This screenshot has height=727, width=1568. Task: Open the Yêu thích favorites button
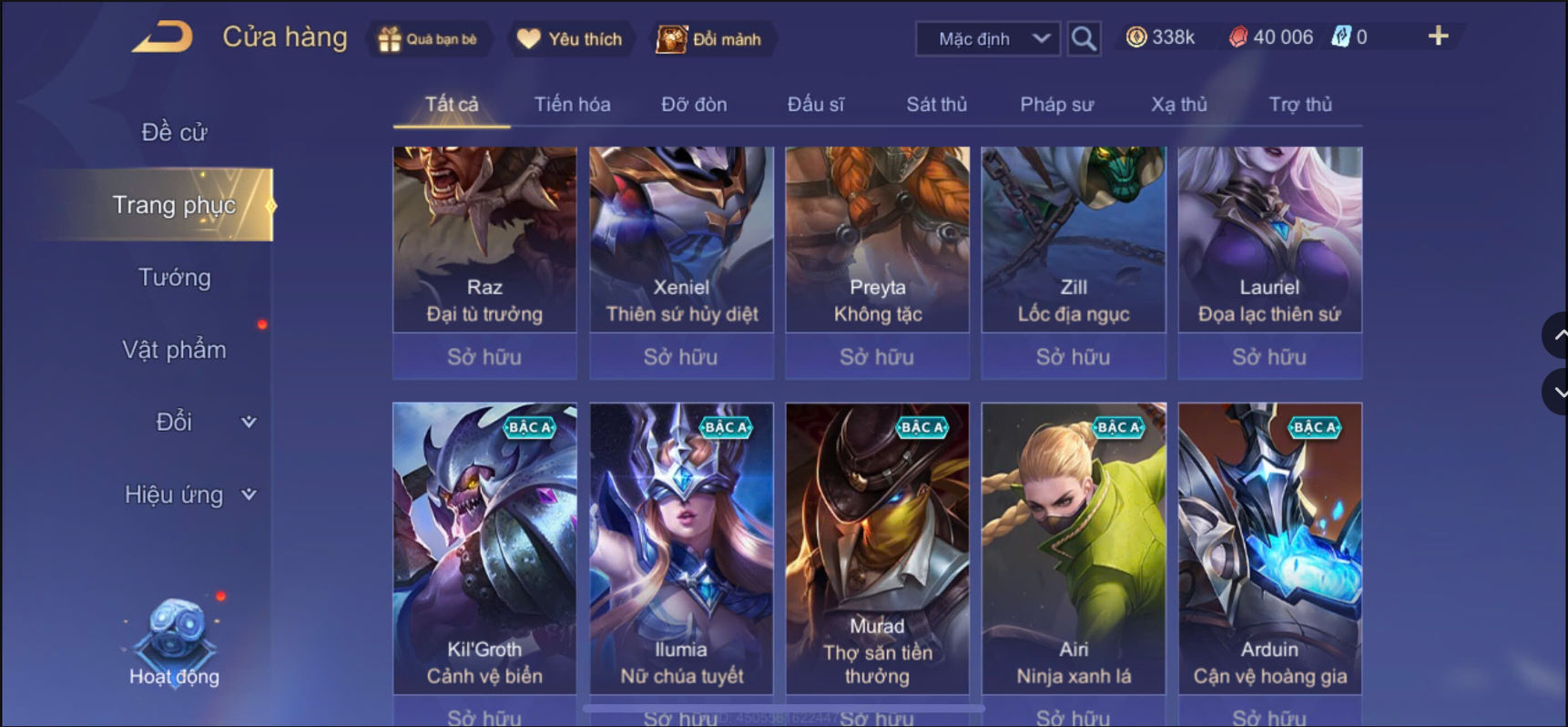point(570,39)
